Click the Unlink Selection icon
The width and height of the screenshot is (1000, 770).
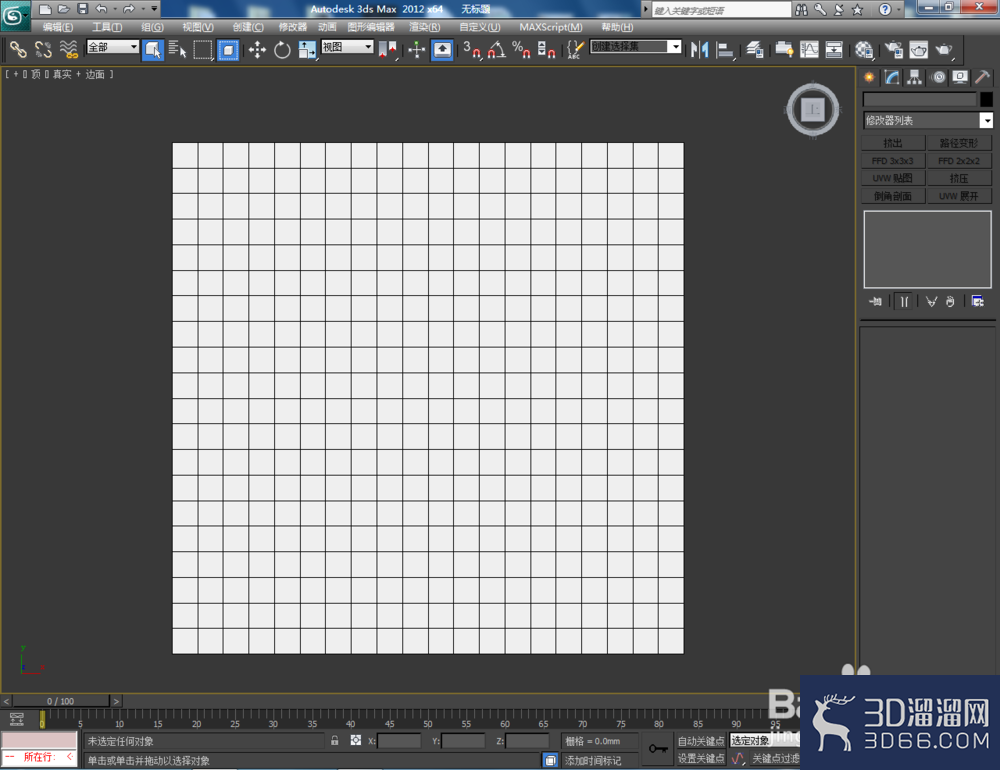[43, 49]
